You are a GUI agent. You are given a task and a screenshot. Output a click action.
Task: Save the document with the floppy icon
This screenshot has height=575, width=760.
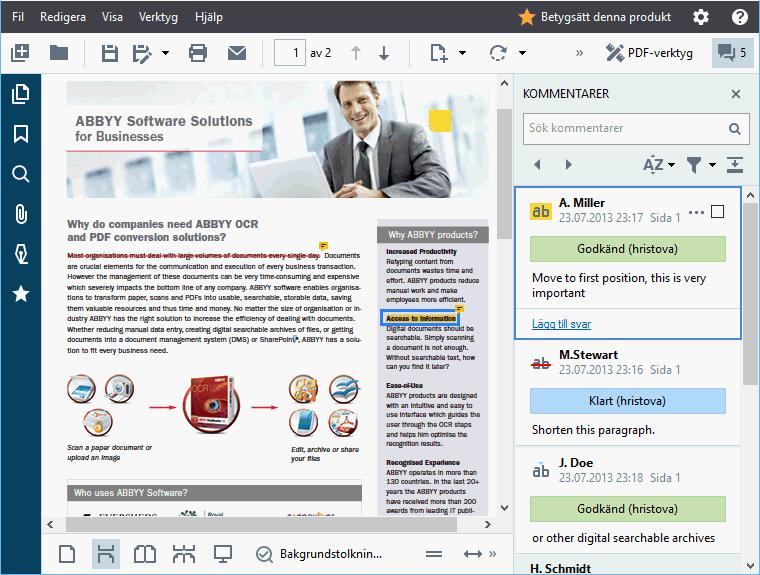point(110,53)
